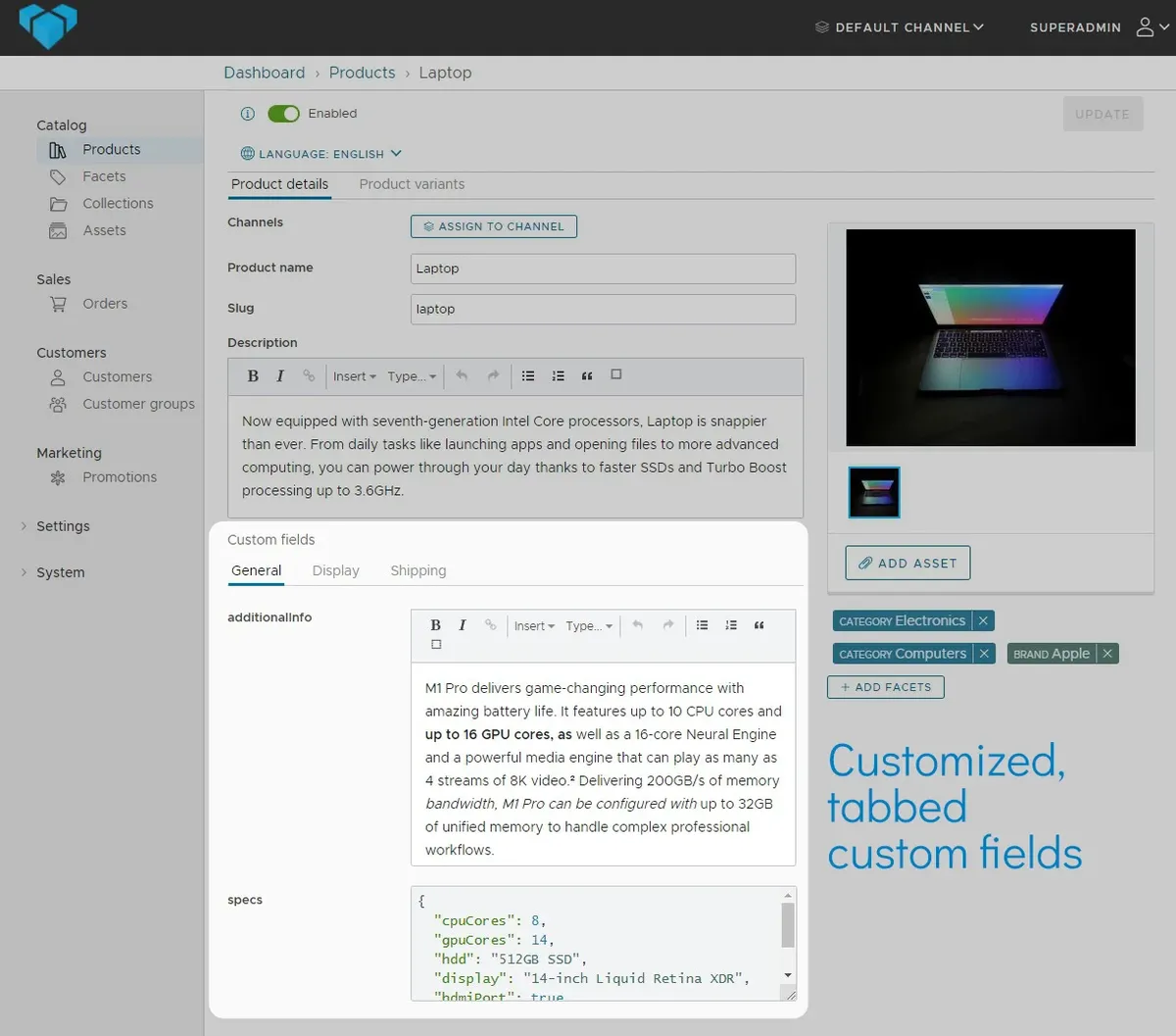The width and height of the screenshot is (1176, 1036).
Task: Click Bold icon in Description toolbar
Action: (253, 376)
